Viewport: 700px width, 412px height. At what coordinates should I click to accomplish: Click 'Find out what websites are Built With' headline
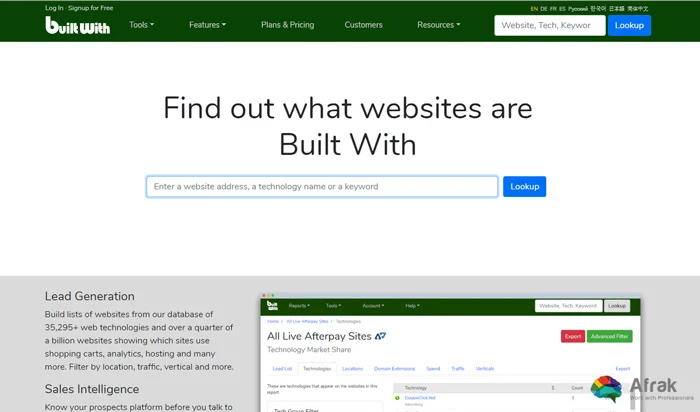[x=348, y=126]
